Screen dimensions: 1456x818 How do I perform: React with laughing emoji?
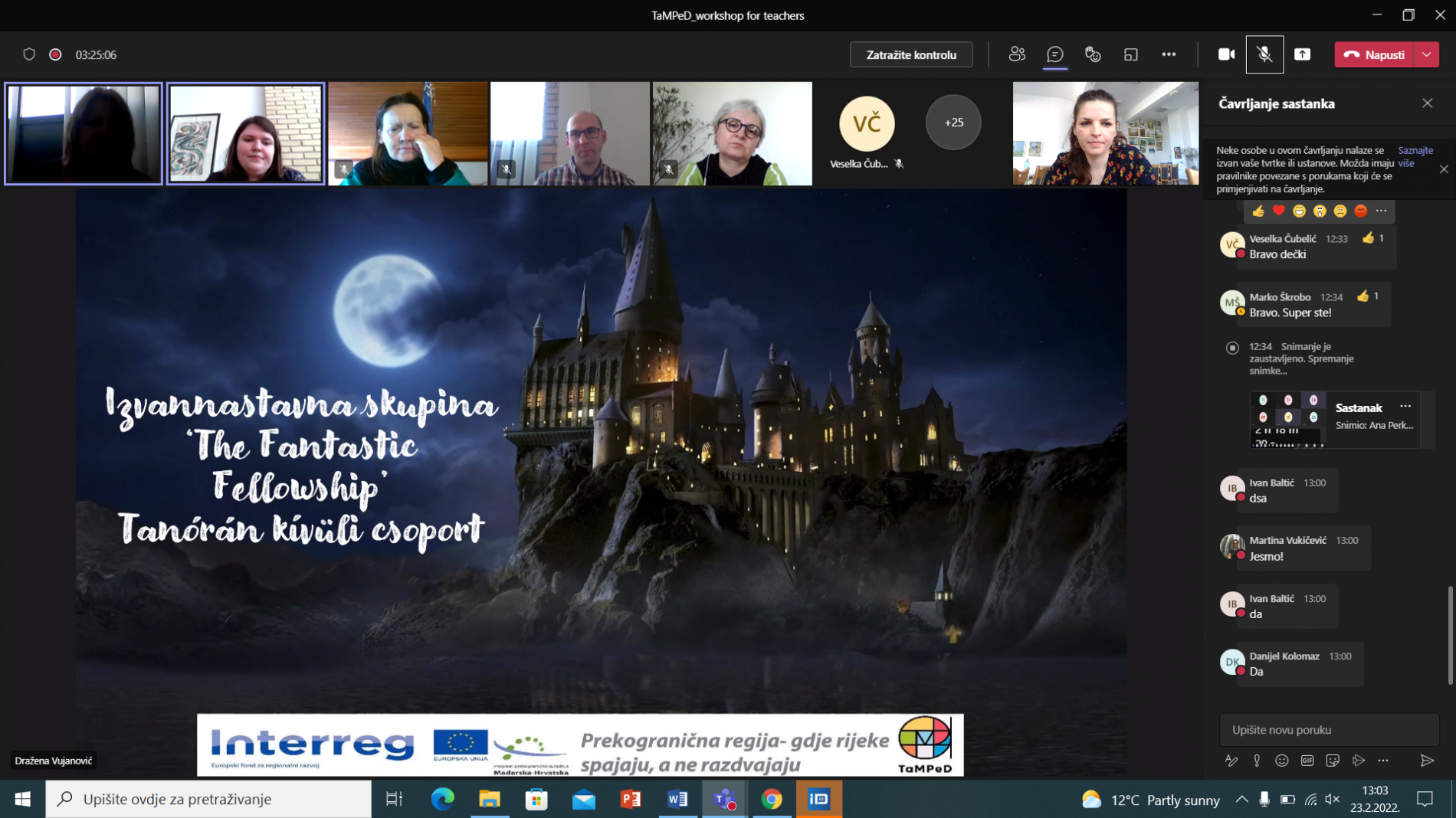tap(1299, 211)
